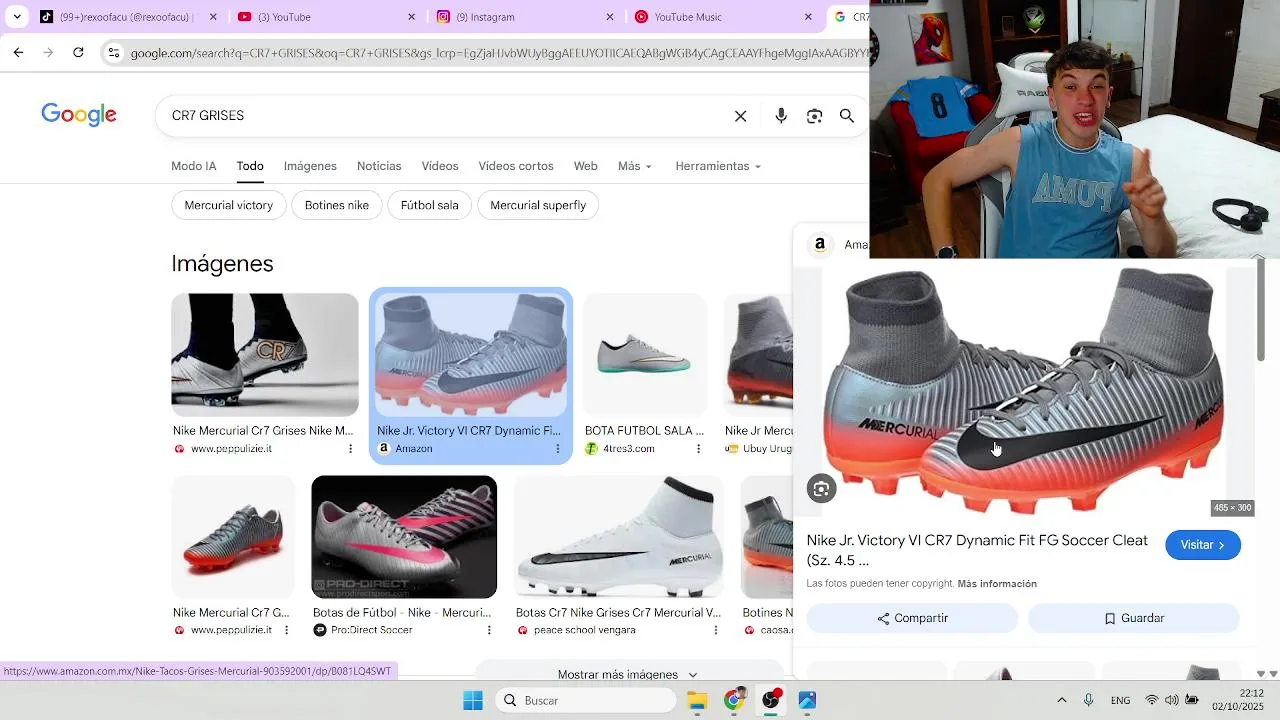Open options menu for 4tres3.com result
Image resolution: width=1280 pixels, height=720 pixels.
click(x=698, y=449)
